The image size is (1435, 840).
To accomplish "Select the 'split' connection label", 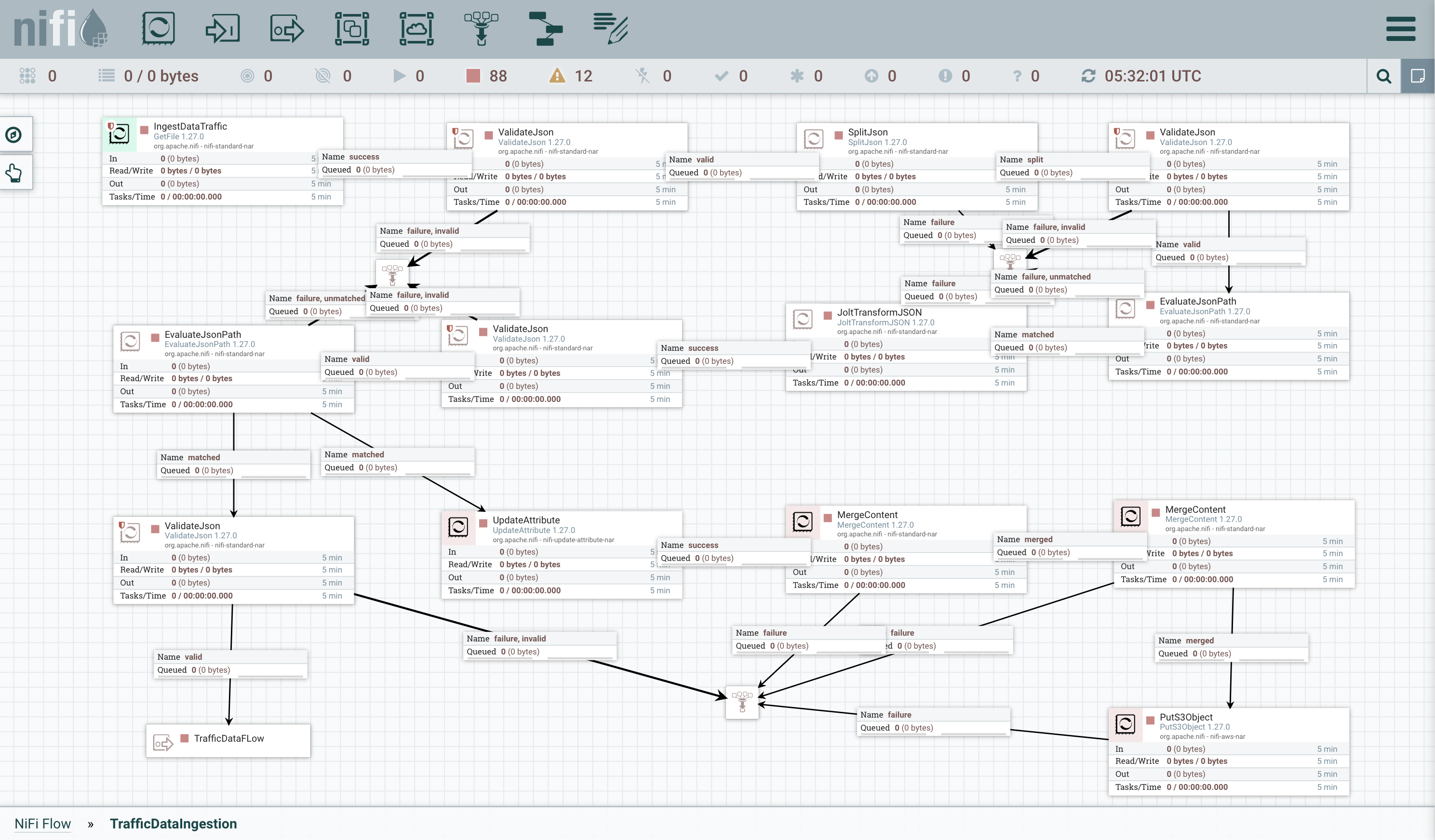I will [1073, 166].
